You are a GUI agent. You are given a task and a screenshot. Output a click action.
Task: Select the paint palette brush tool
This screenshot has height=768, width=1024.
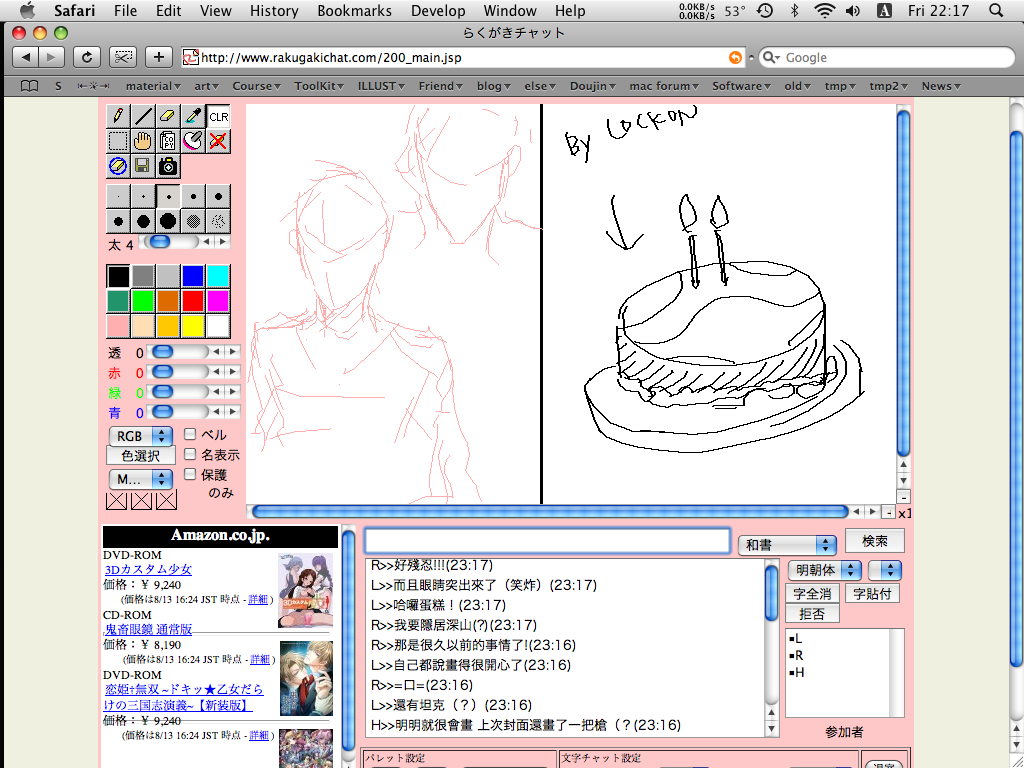(193, 141)
